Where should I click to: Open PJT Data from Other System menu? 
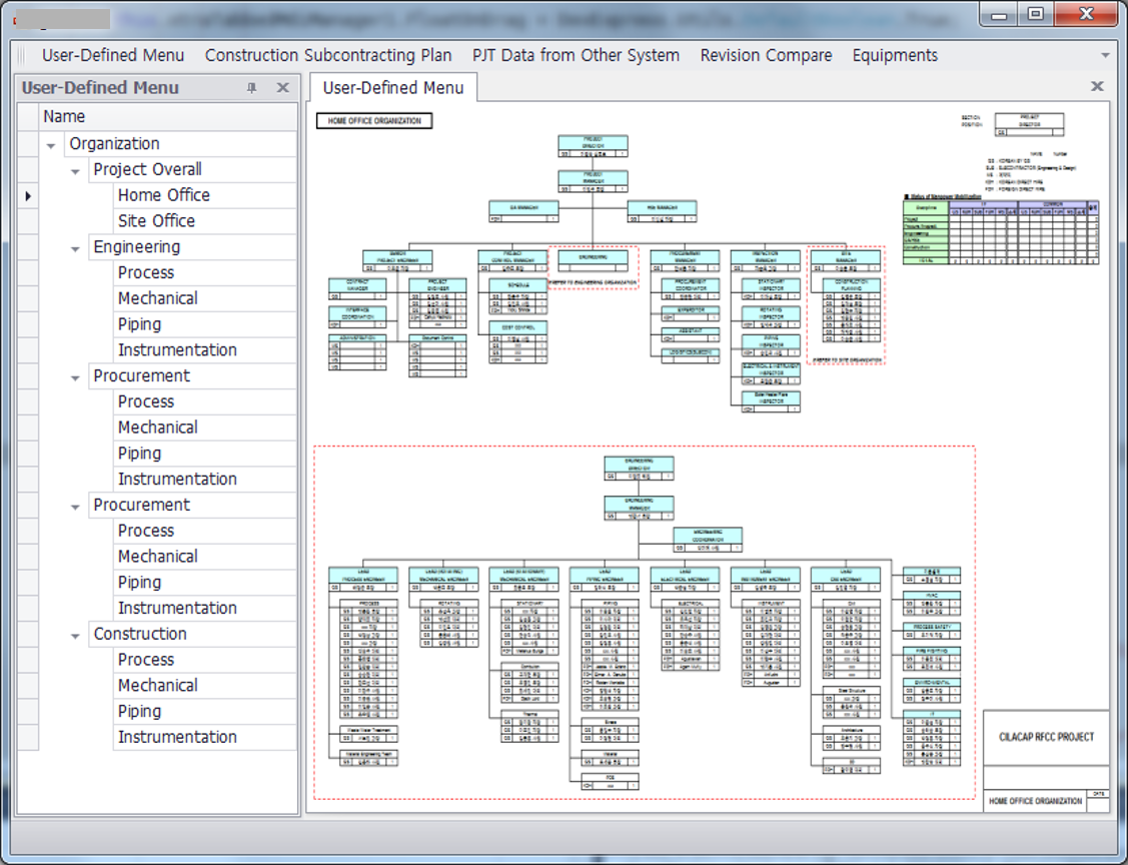pos(575,56)
